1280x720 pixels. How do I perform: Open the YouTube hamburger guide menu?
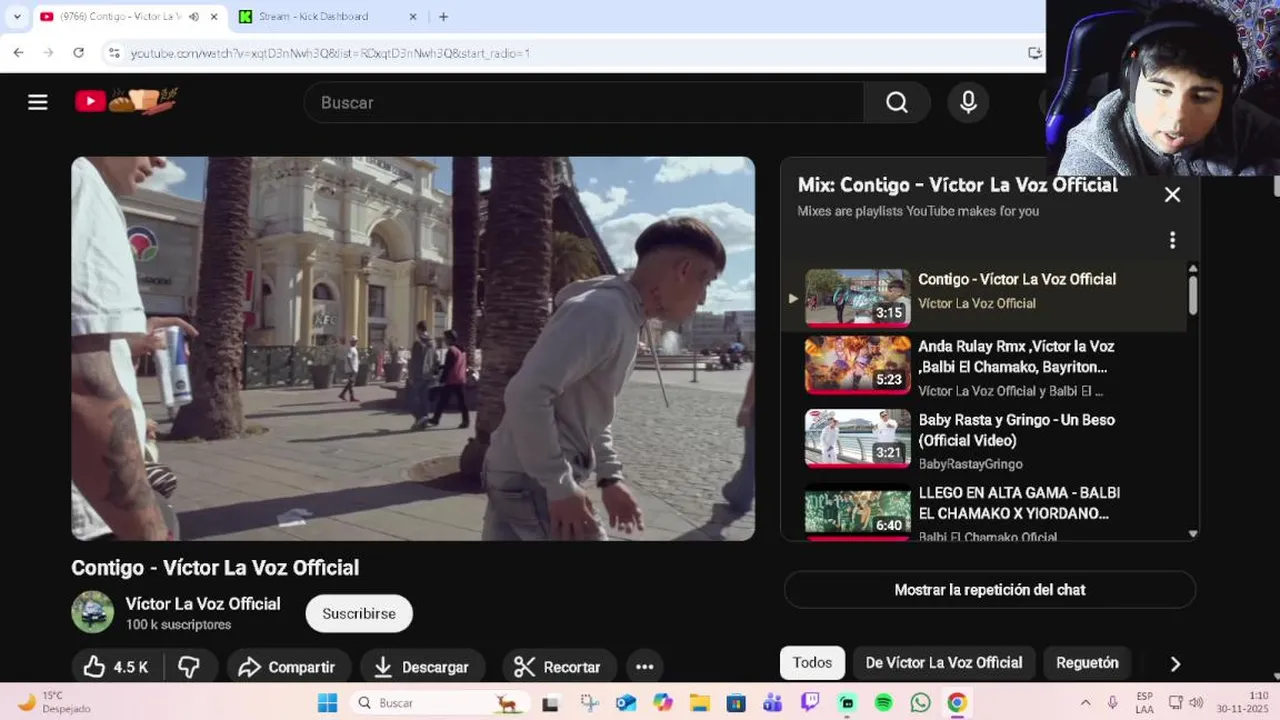(38, 102)
